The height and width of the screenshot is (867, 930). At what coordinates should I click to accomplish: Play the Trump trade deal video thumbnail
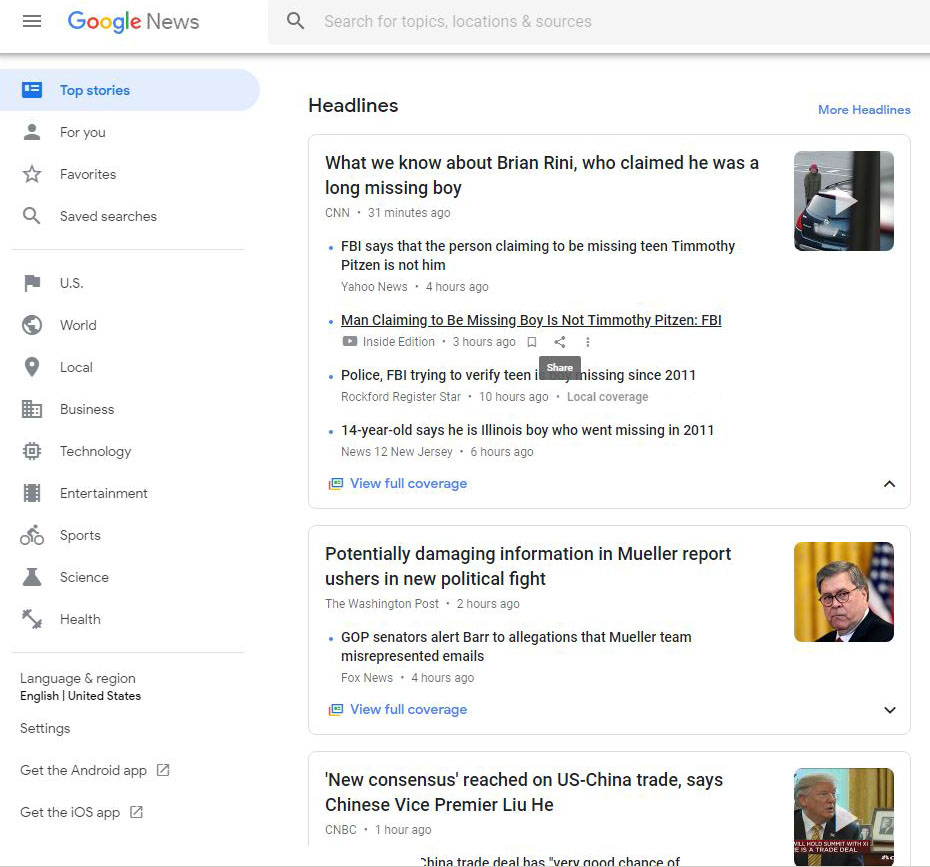844,817
